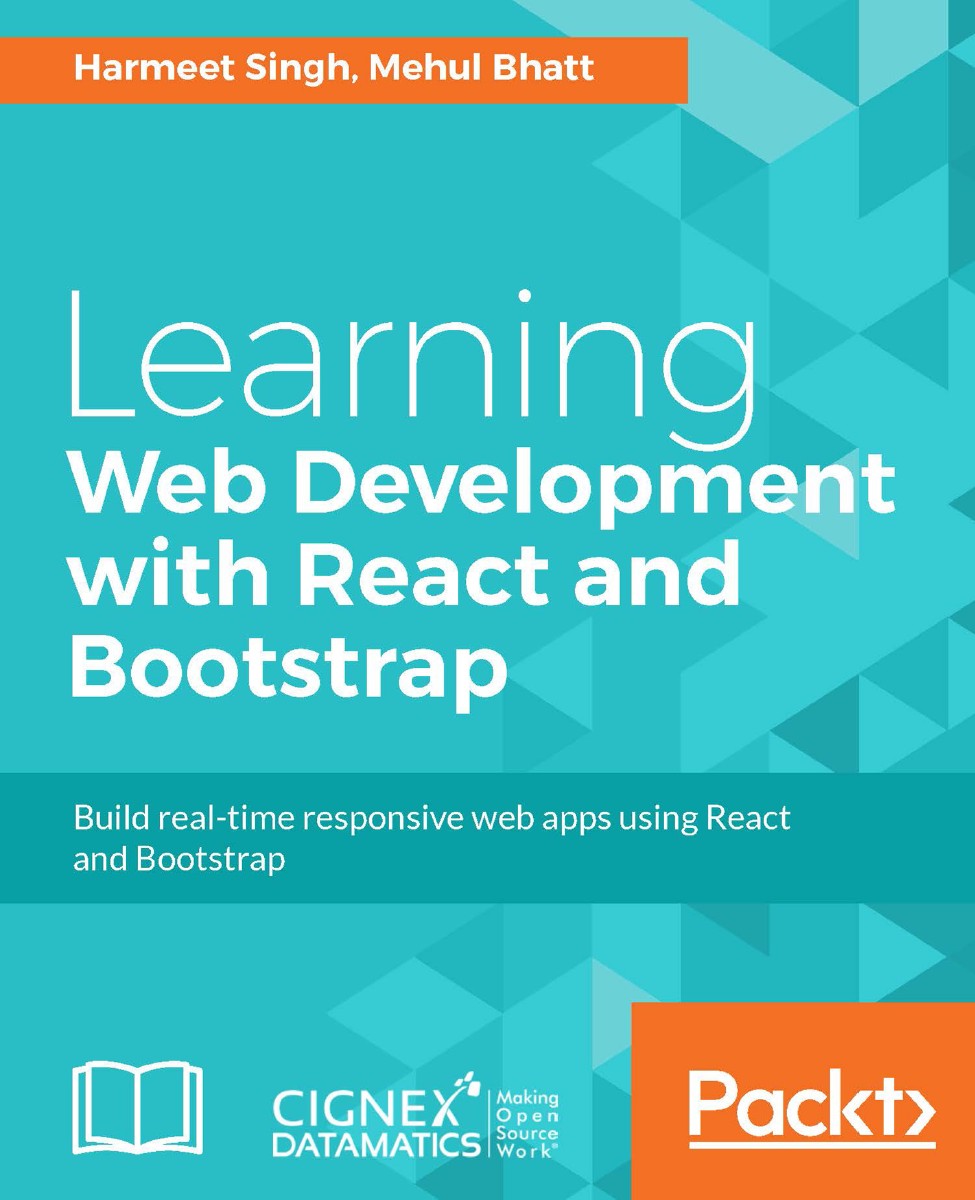Select the subtitle text about responsive web apps
Viewport: 975px width, 1200px height.
430,837
